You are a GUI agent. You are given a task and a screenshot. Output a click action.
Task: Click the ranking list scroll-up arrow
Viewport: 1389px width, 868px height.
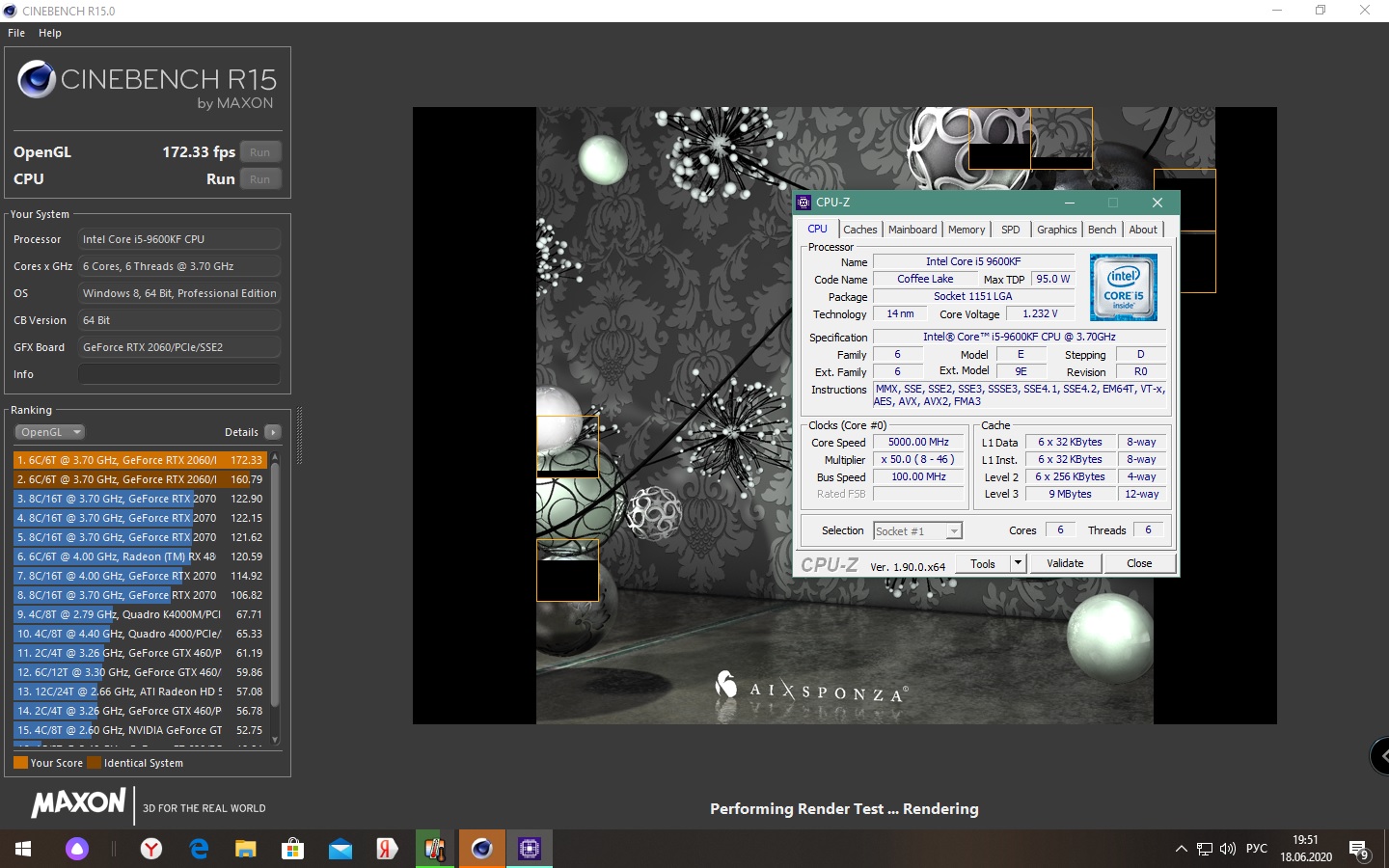(275, 457)
